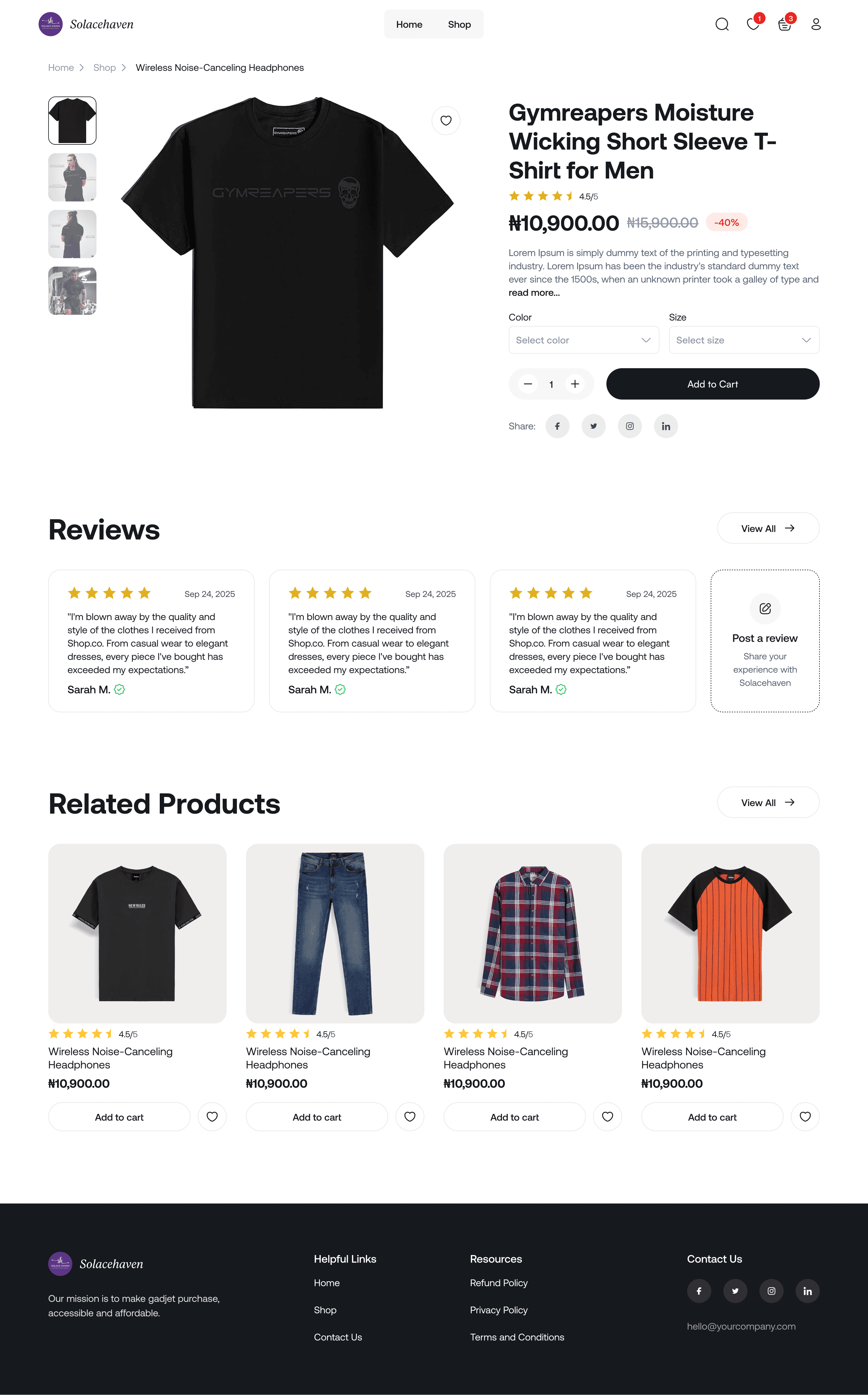
Task: Go to Shop in top navigation
Action: click(459, 24)
